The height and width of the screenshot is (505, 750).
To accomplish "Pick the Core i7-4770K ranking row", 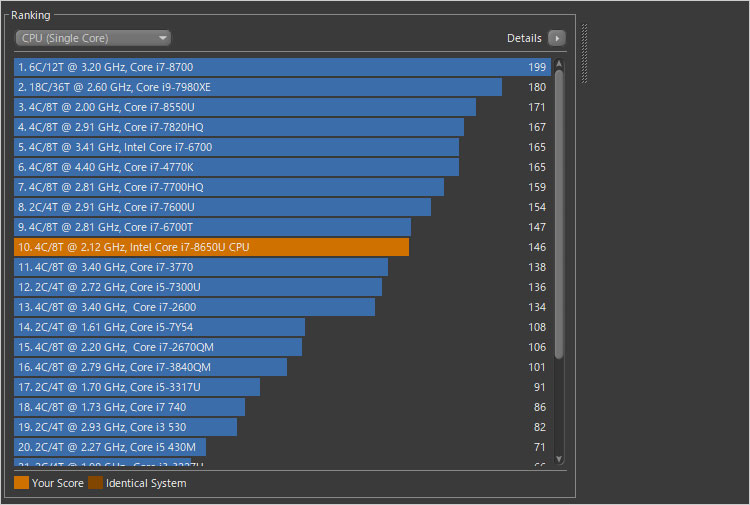I will point(236,167).
